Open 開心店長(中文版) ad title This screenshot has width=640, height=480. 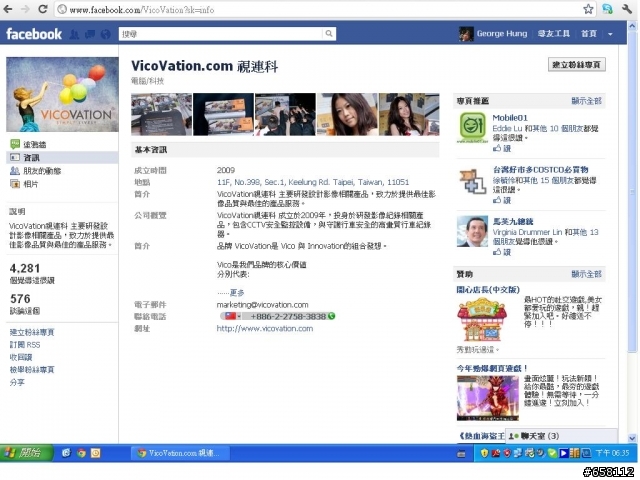tap(488, 290)
